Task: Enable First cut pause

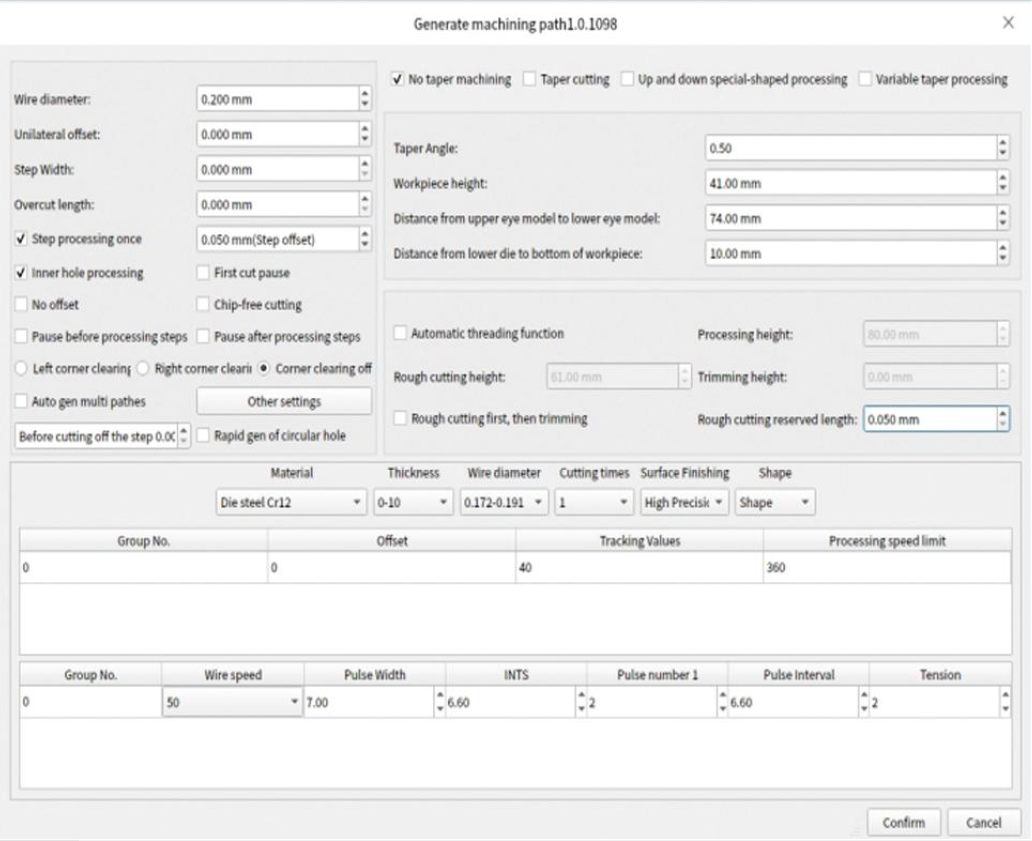Action: point(203,272)
